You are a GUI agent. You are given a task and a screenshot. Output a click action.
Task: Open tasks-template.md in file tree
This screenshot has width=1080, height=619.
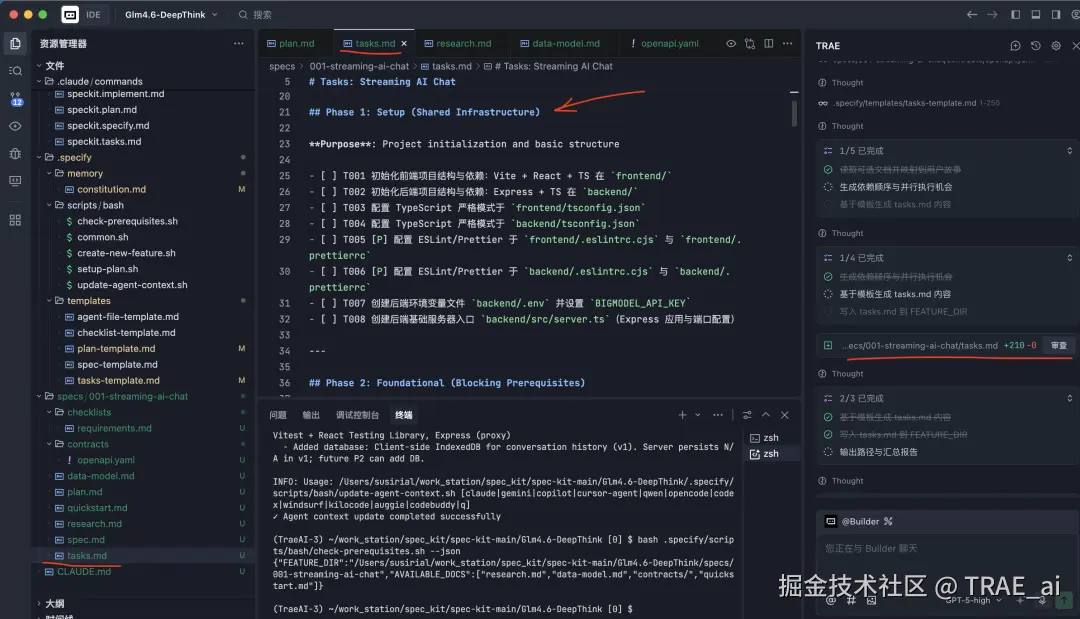coord(118,380)
